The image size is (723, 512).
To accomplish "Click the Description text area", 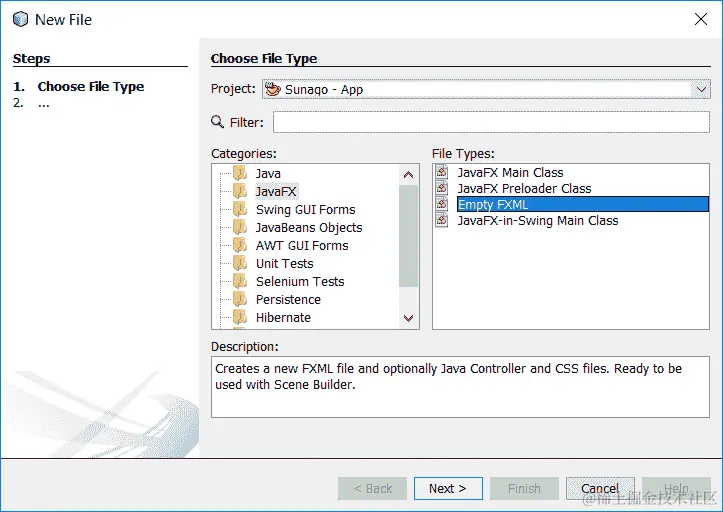I will coord(460,387).
